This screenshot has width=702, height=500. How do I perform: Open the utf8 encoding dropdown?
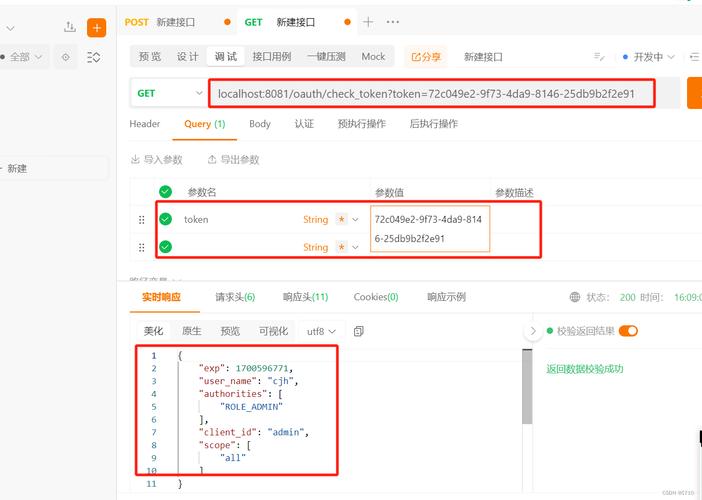coord(321,332)
